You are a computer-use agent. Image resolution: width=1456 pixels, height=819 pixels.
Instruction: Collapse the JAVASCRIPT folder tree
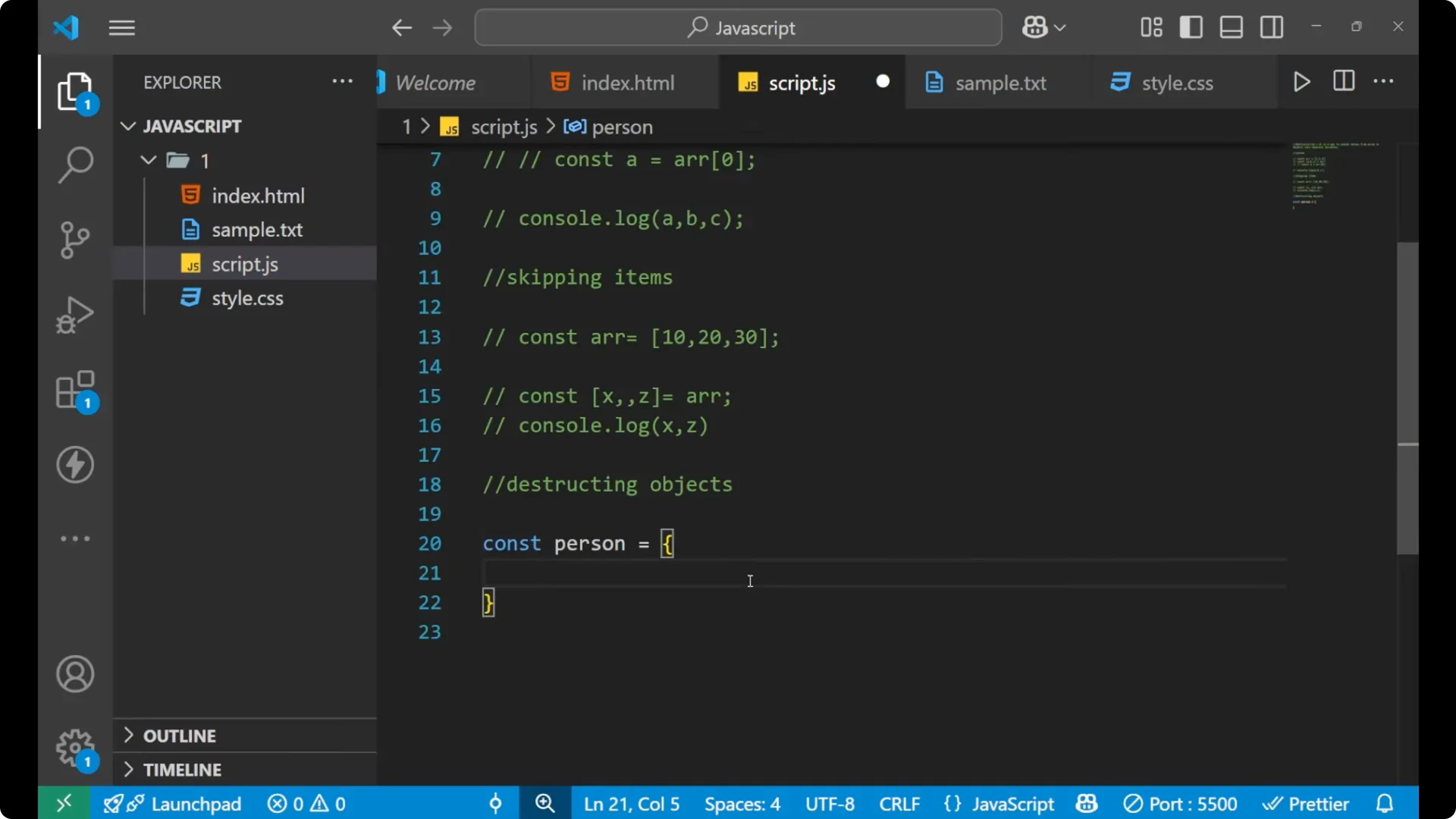(127, 126)
